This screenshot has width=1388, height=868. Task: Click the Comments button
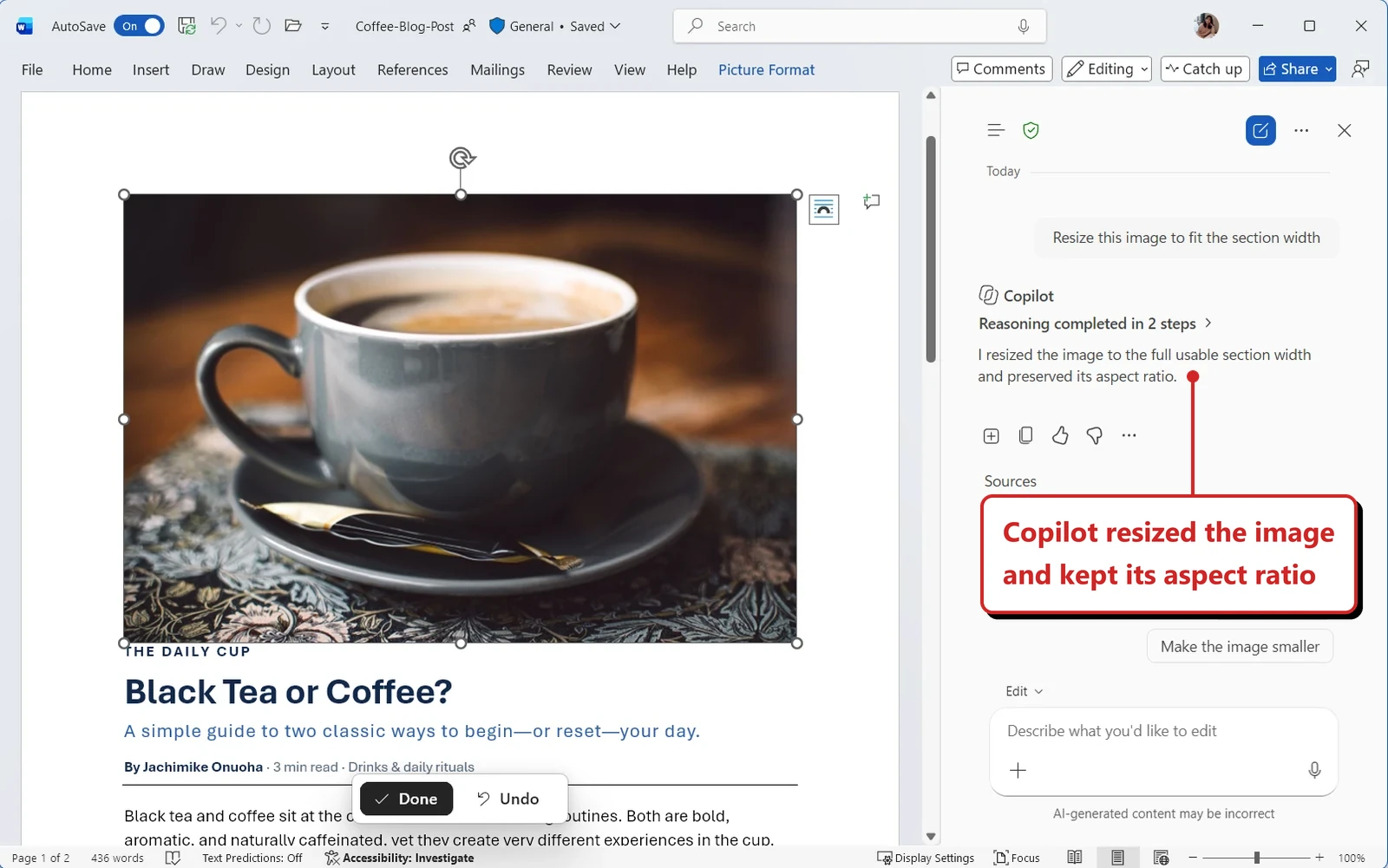pyautogui.click(x=1002, y=69)
